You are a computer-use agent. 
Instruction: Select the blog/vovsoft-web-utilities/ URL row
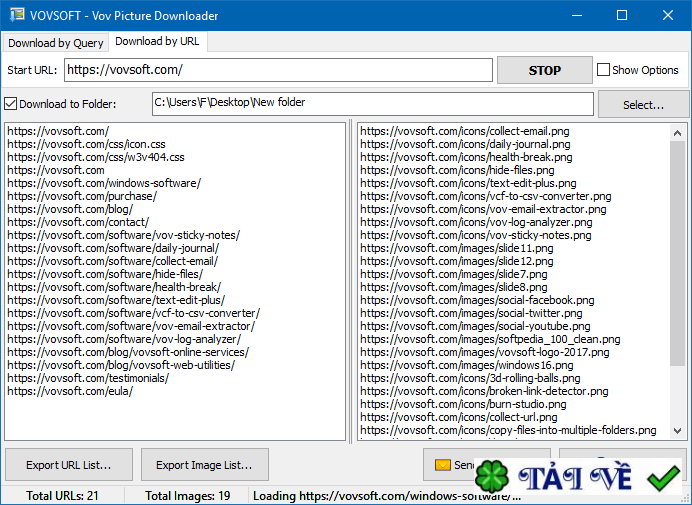point(121,366)
